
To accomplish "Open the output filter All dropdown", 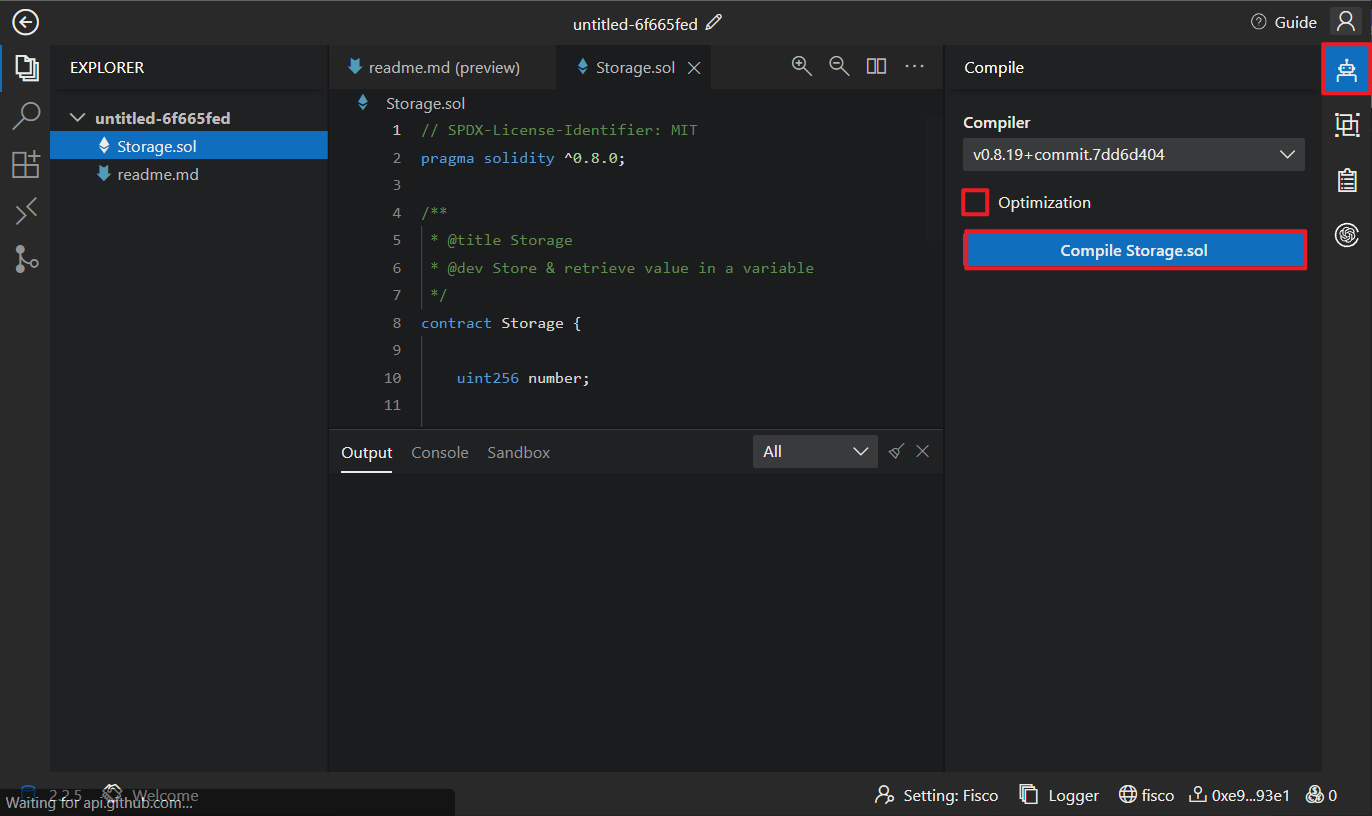I will coord(815,452).
